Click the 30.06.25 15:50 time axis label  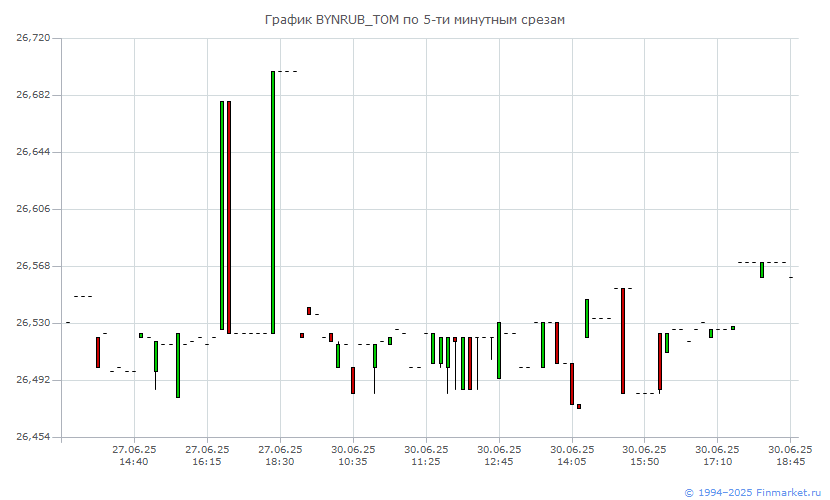tap(644, 456)
